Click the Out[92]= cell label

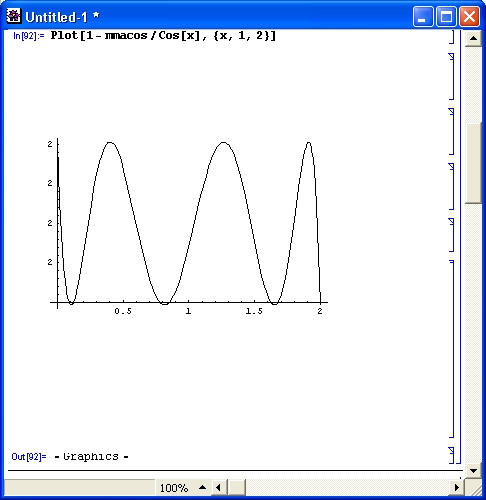pos(29,456)
